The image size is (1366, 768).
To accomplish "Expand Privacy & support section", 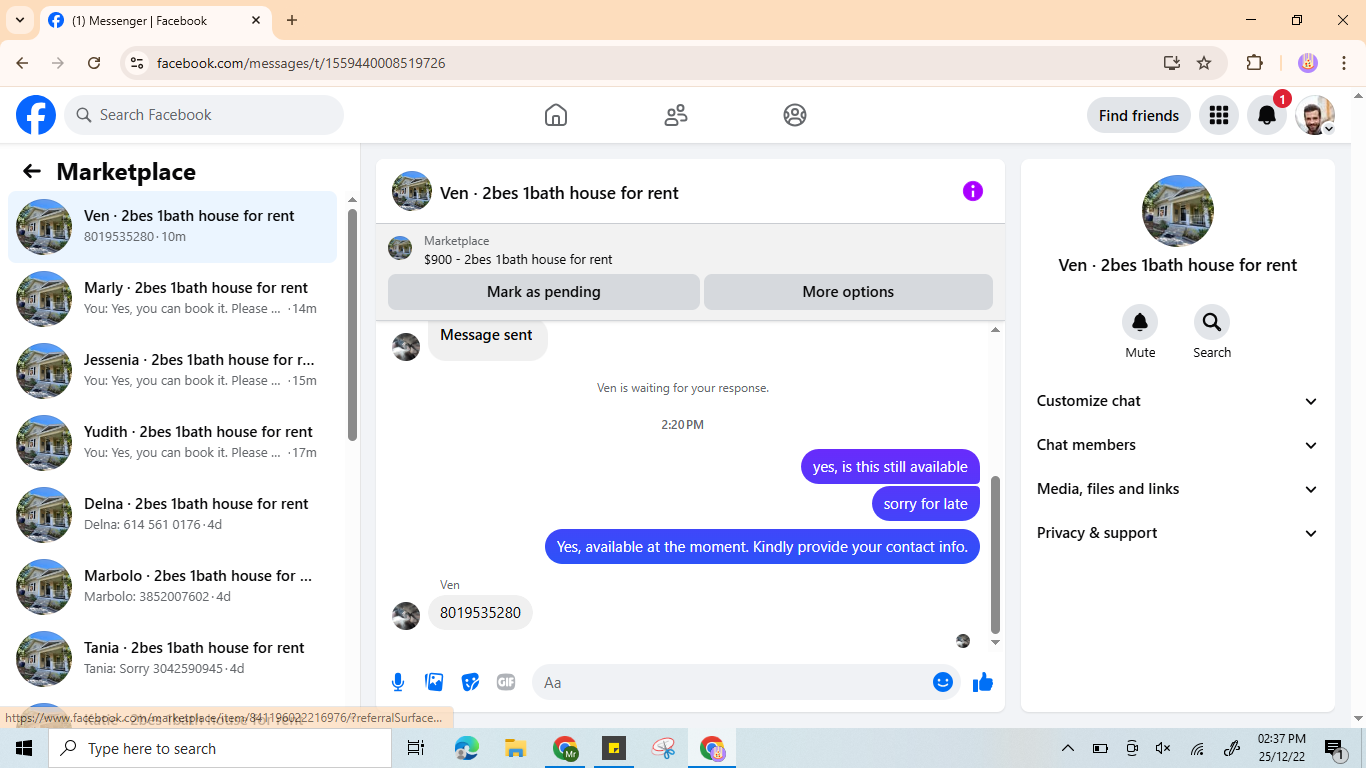I will 1178,533.
